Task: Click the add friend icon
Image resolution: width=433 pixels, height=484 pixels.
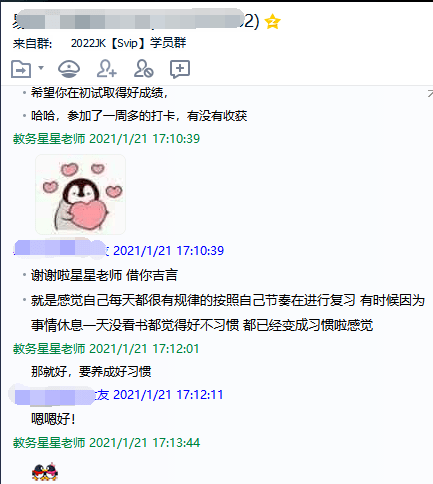Action: (107, 69)
